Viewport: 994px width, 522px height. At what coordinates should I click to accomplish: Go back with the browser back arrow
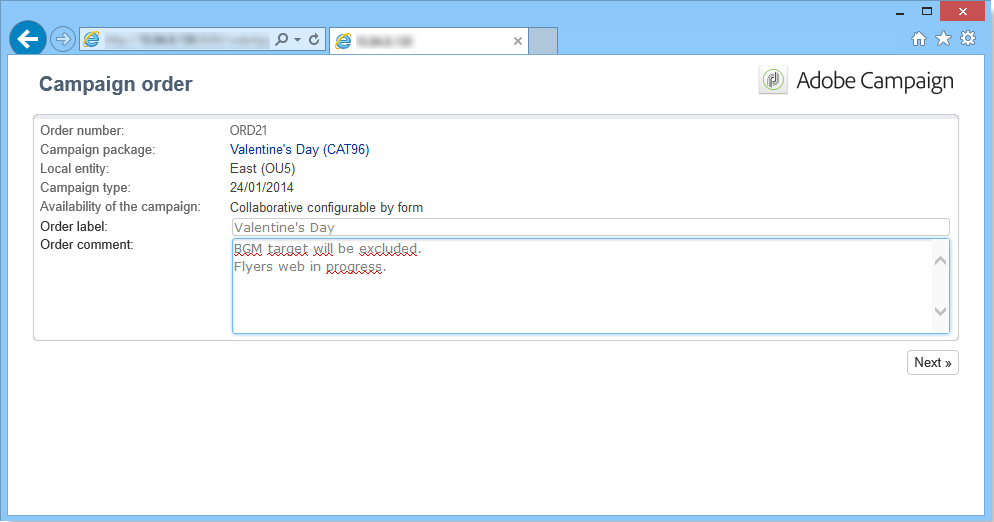(x=28, y=39)
